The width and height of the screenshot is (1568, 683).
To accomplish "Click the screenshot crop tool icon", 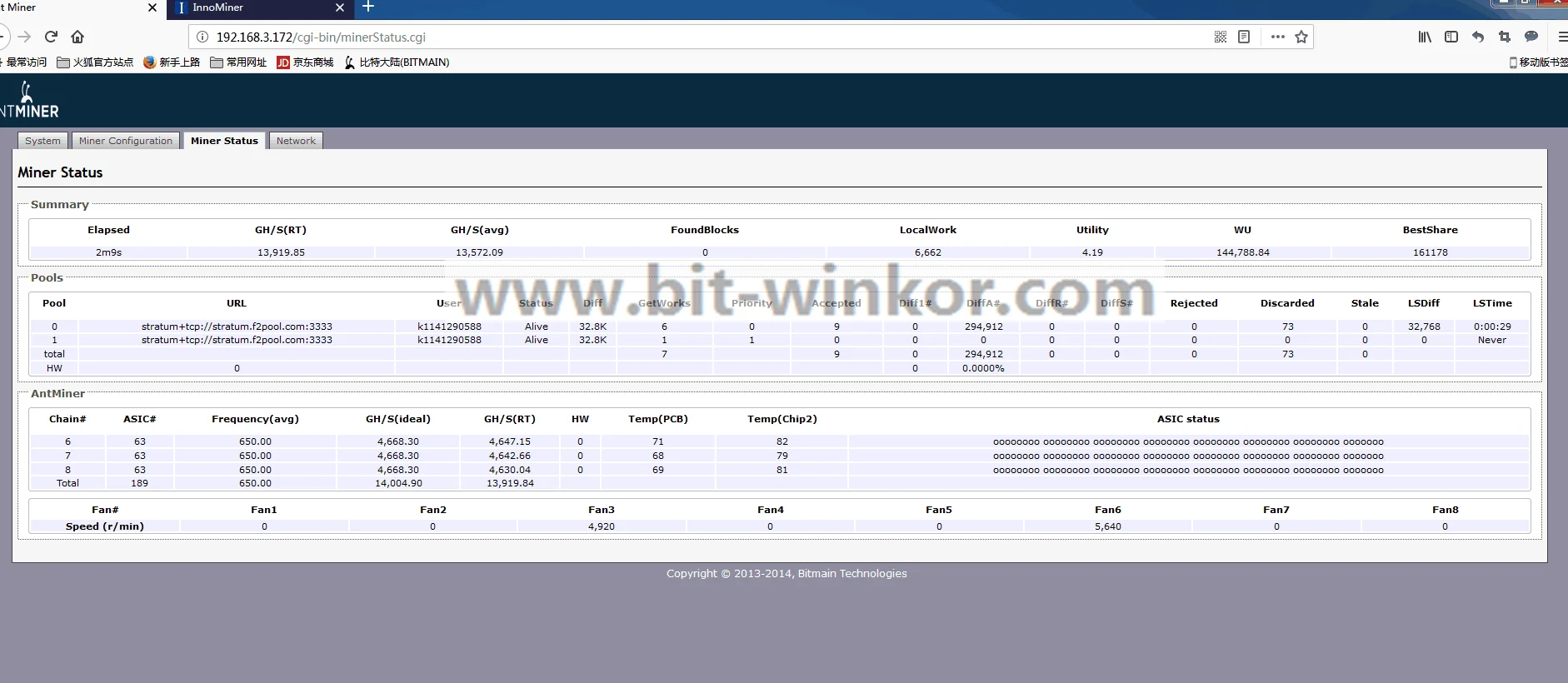I will (x=1504, y=37).
